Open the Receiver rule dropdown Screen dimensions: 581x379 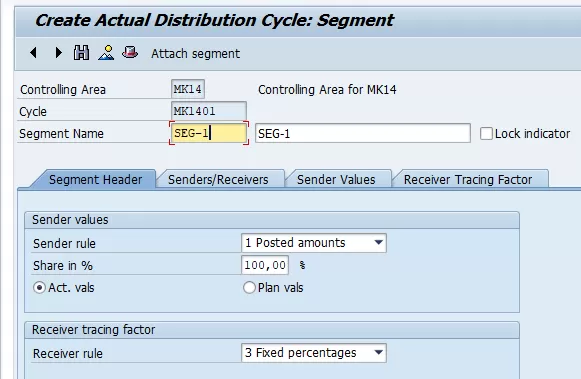[313, 353]
